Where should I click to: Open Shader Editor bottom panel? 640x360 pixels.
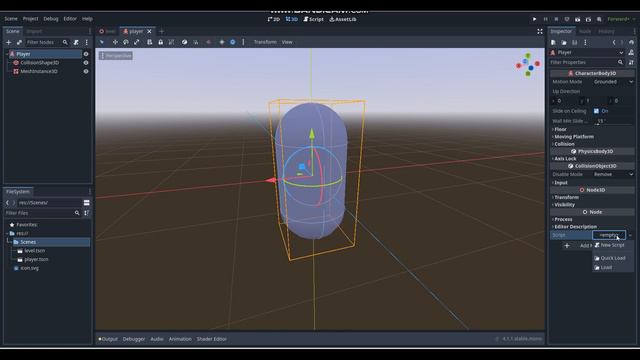coord(211,339)
